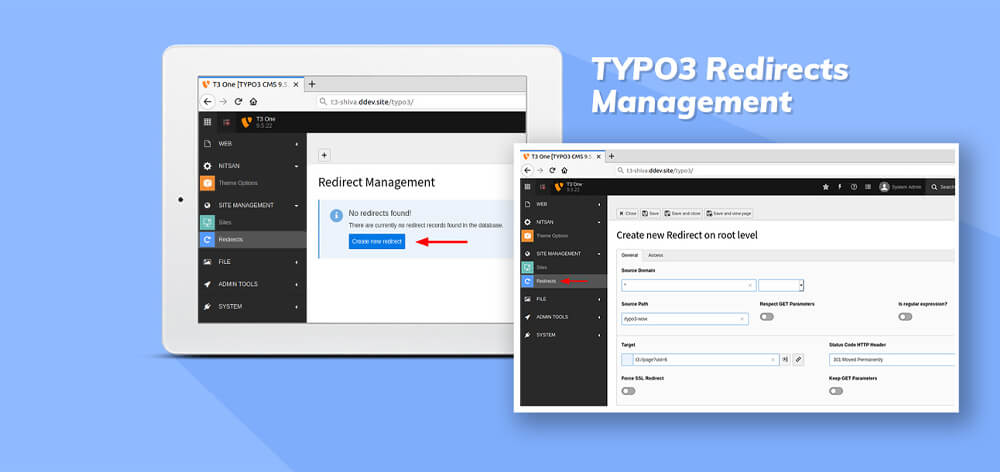The width and height of the screenshot is (1000, 472).
Task: Click plus add button in tablet window docheader
Action: (x=324, y=155)
